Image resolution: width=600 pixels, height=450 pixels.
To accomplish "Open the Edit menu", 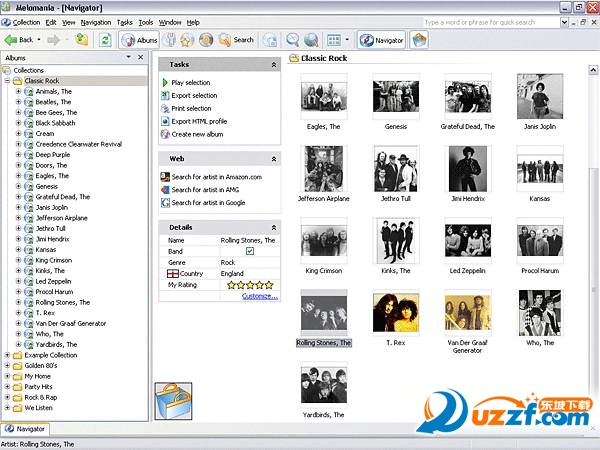I will 51,22.
